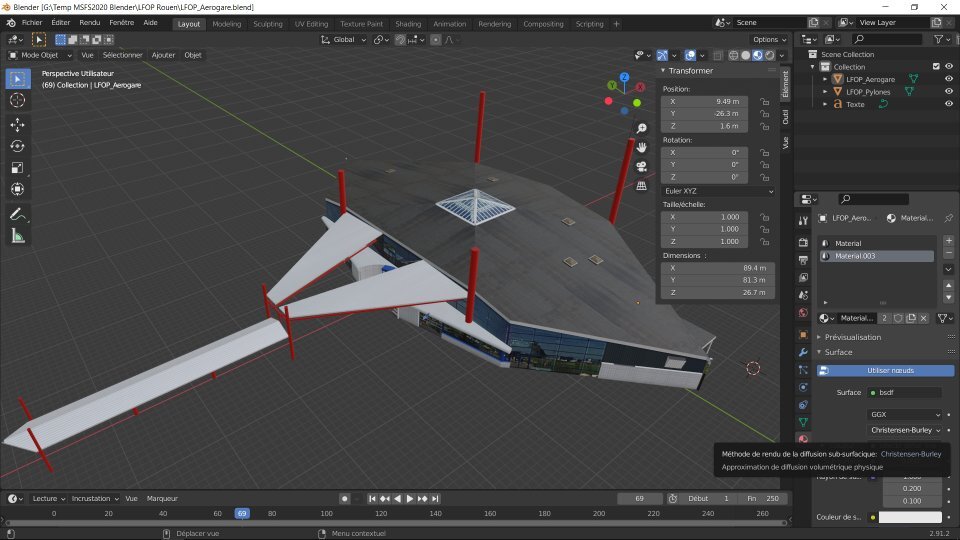The width and height of the screenshot is (960, 540).
Task: Open the Euler XYZ rotation mode dropdown
Action: pos(718,190)
